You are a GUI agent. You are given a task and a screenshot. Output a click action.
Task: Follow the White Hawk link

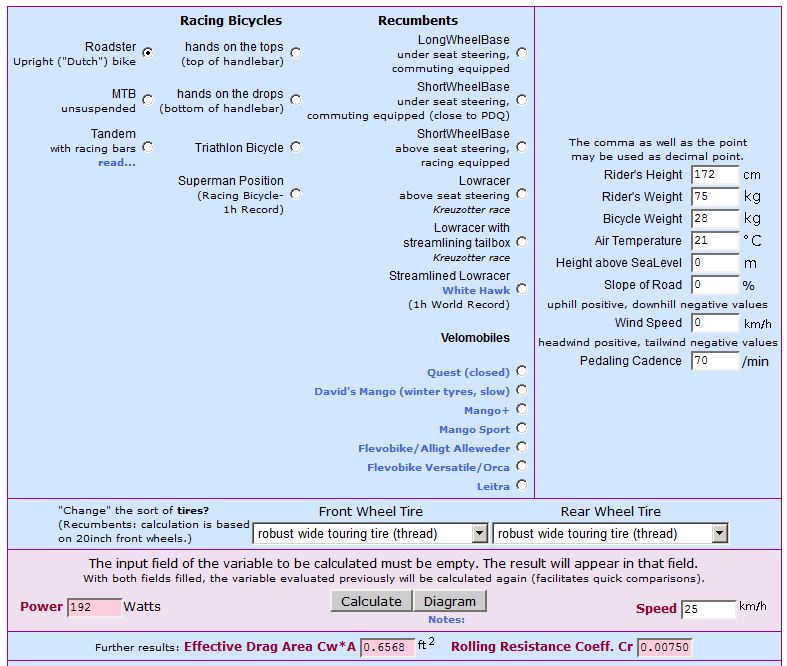[x=476, y=290]
